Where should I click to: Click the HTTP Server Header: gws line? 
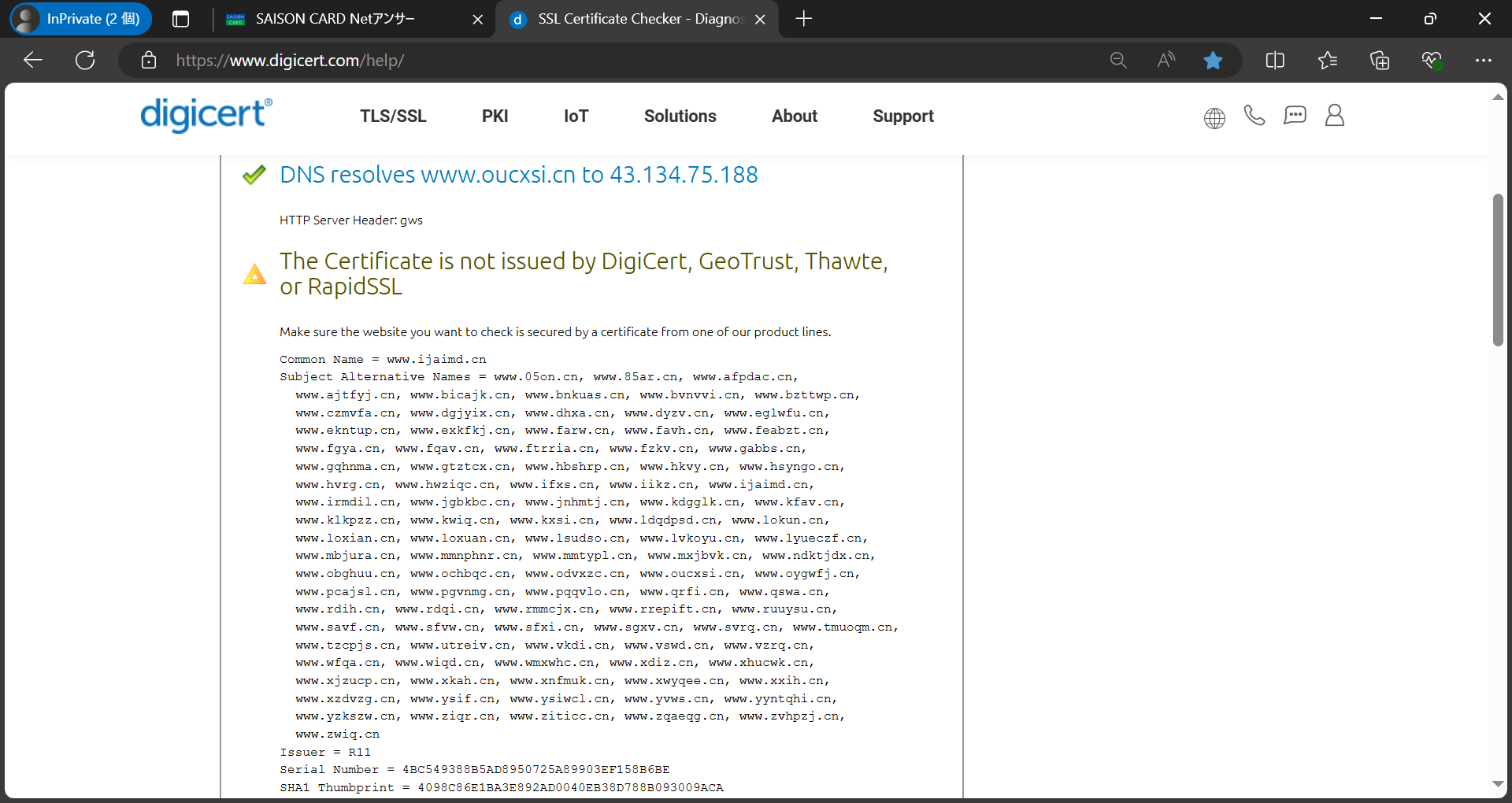pyautogui.click(x=351, y=220)
